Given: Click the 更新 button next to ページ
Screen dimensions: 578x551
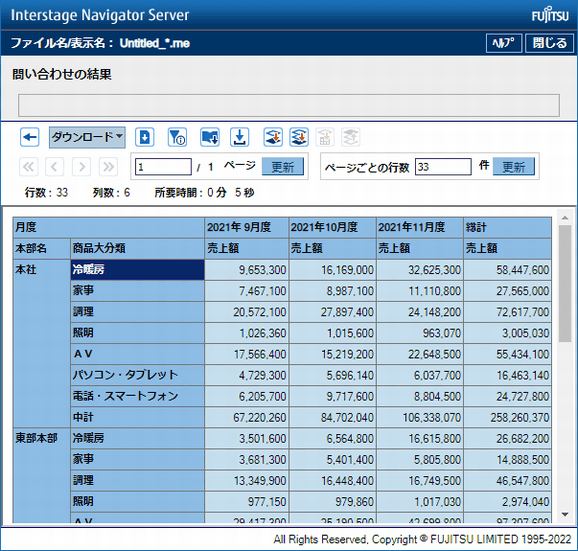Looking at the screenshot, I should pyautogui.click(x=283, y=167).
